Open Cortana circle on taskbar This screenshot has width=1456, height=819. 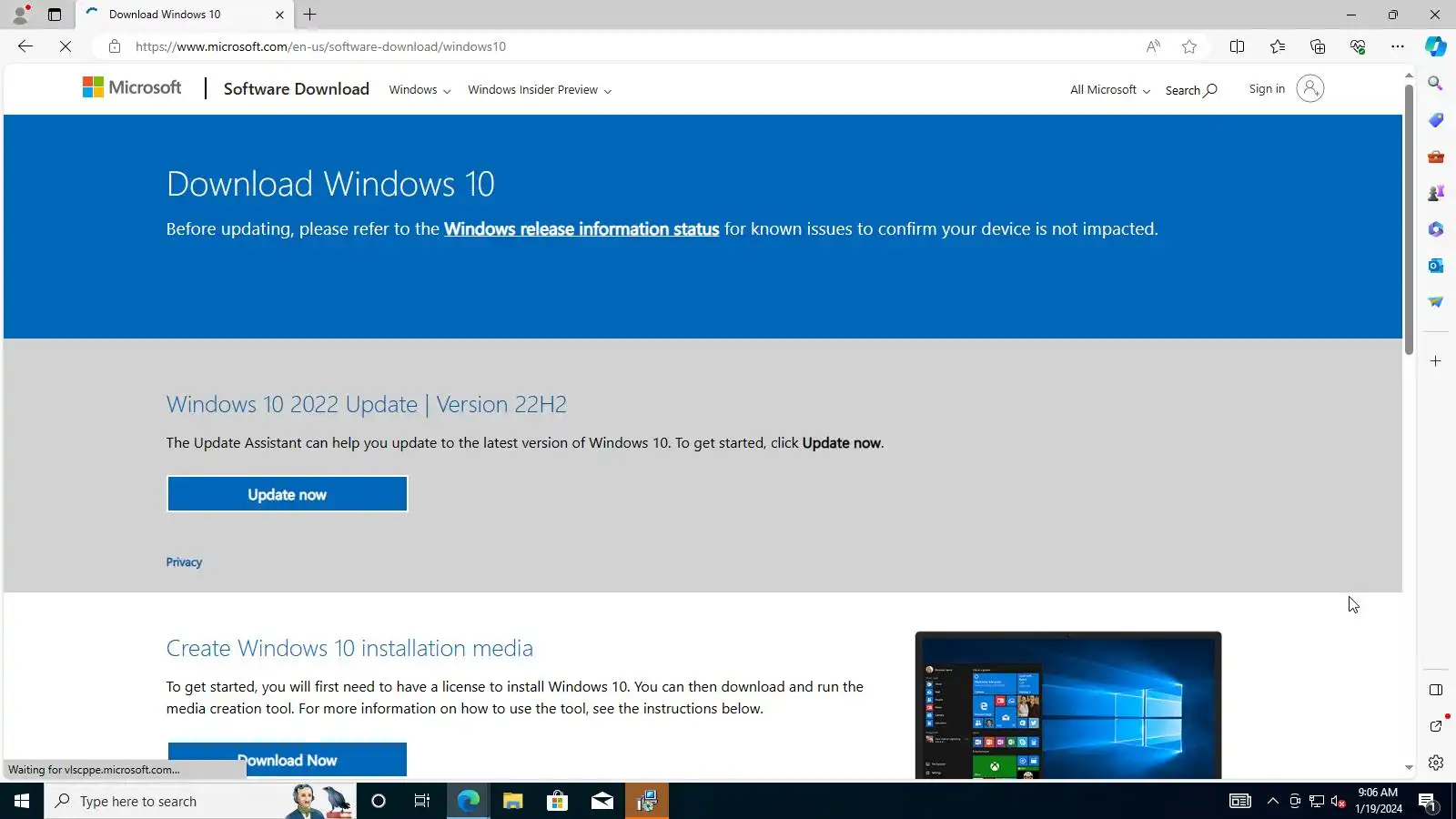[x=379, y=801]
